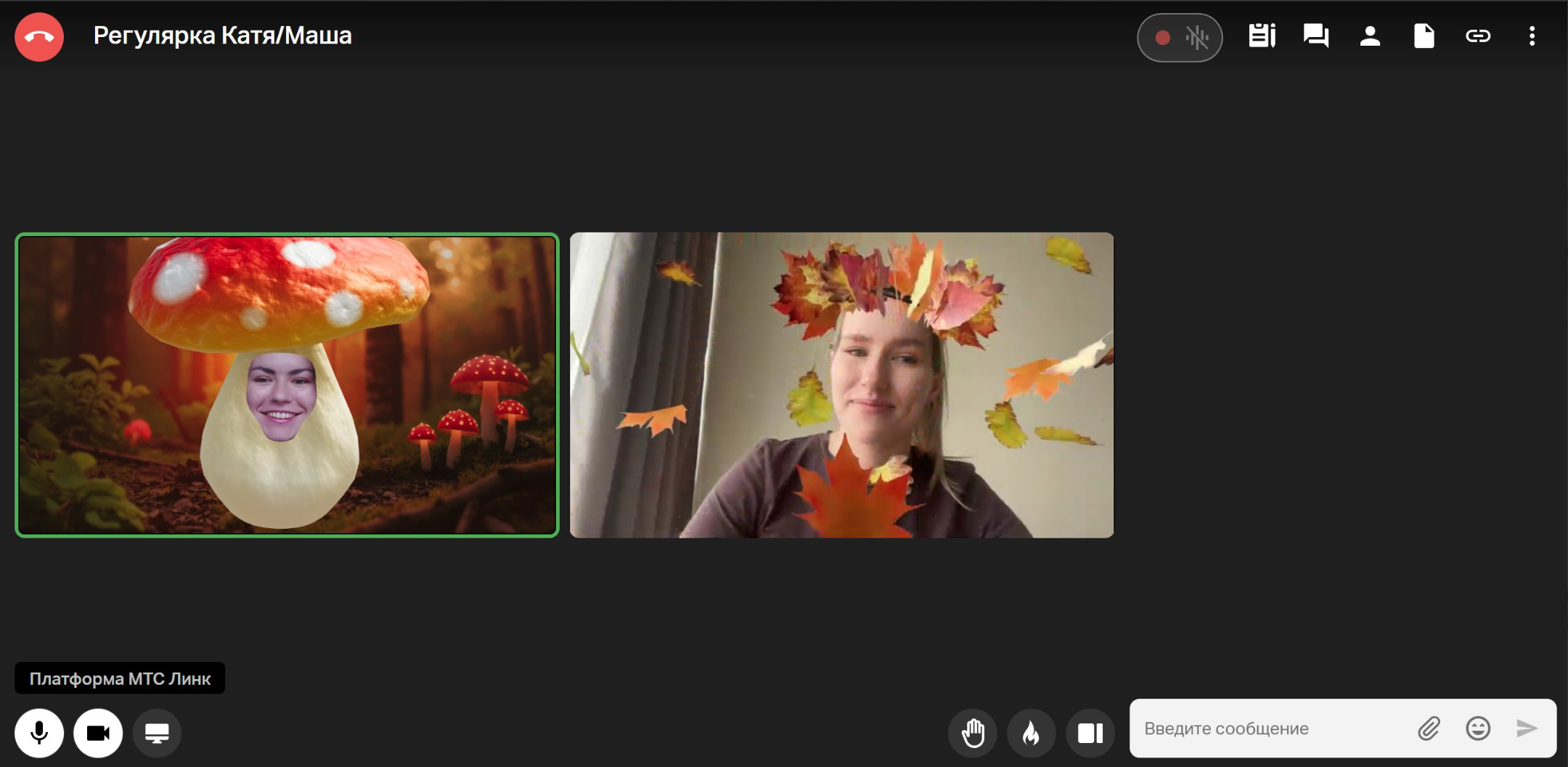1568x767 pixels.
Task: Click the 'Регулярка Катя/Маша' meeting title
Action: [222, 36]
